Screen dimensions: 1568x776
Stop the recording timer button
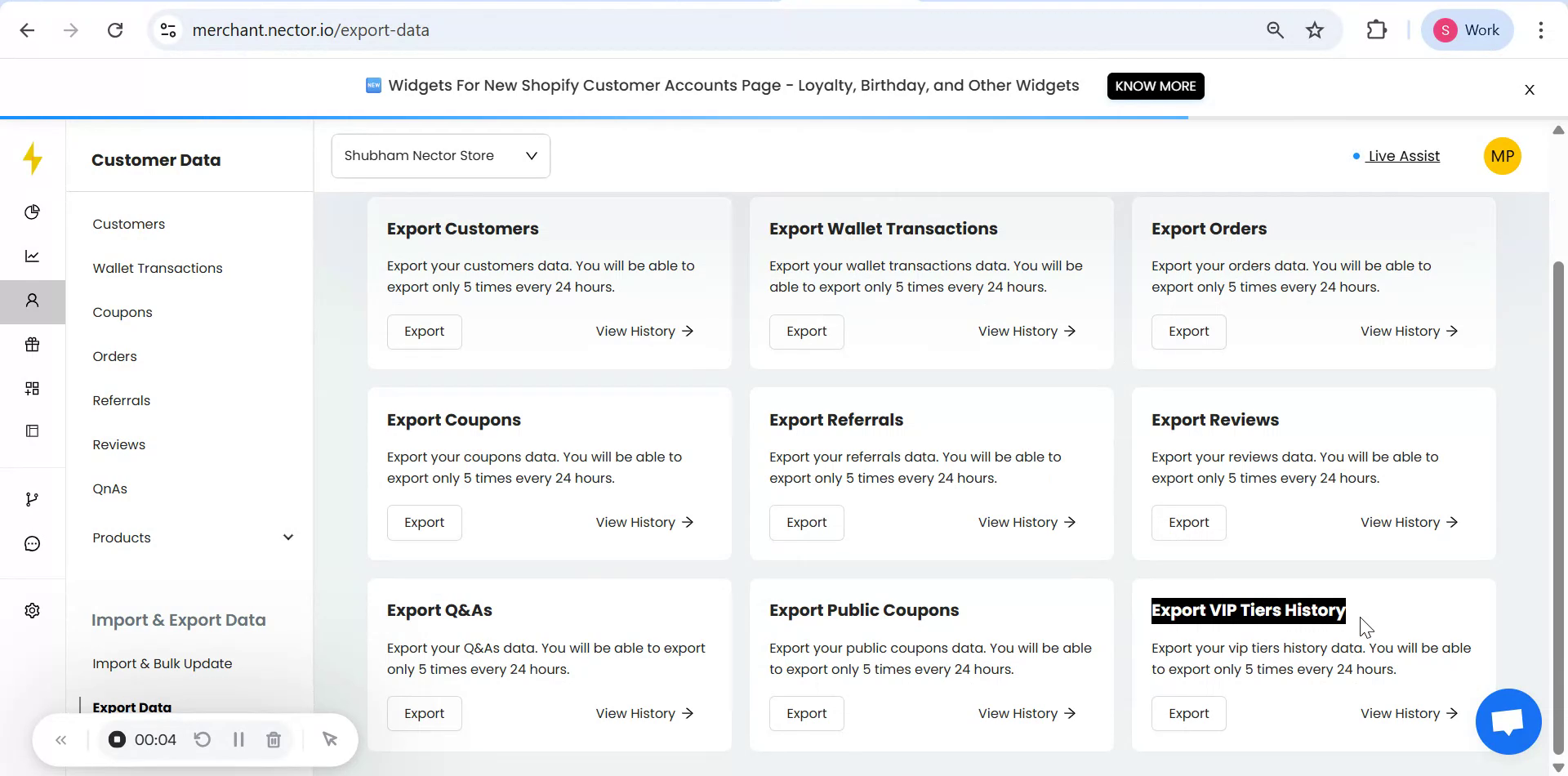[x=117, y=739]
